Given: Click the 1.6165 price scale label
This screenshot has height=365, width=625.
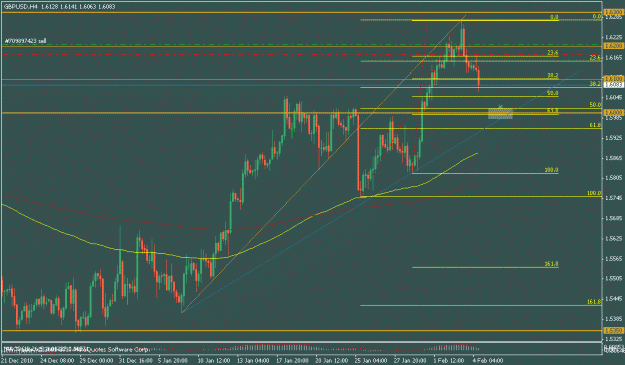Looking at the screenshot, I should (x=613, y=58).
